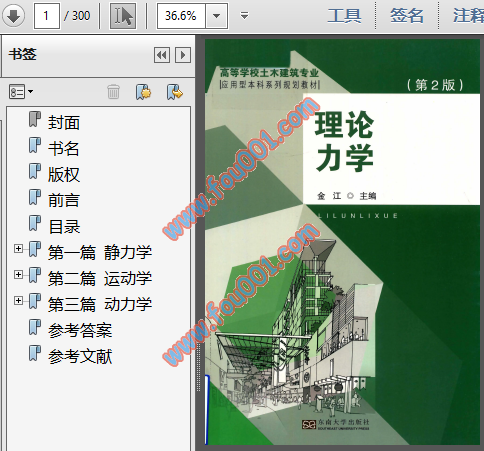
Task: Click the expand current bookmark icon
Action: (175, 92)
